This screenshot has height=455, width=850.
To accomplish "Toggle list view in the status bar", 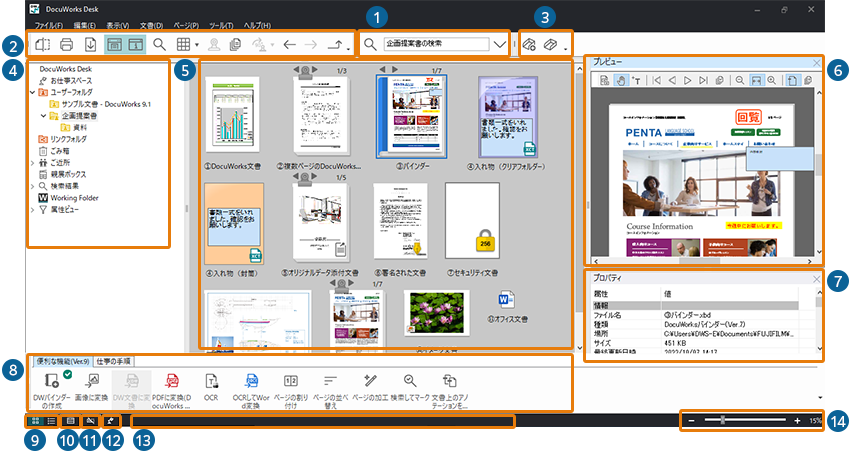I will pyautogui.click(x=51, y=421).
